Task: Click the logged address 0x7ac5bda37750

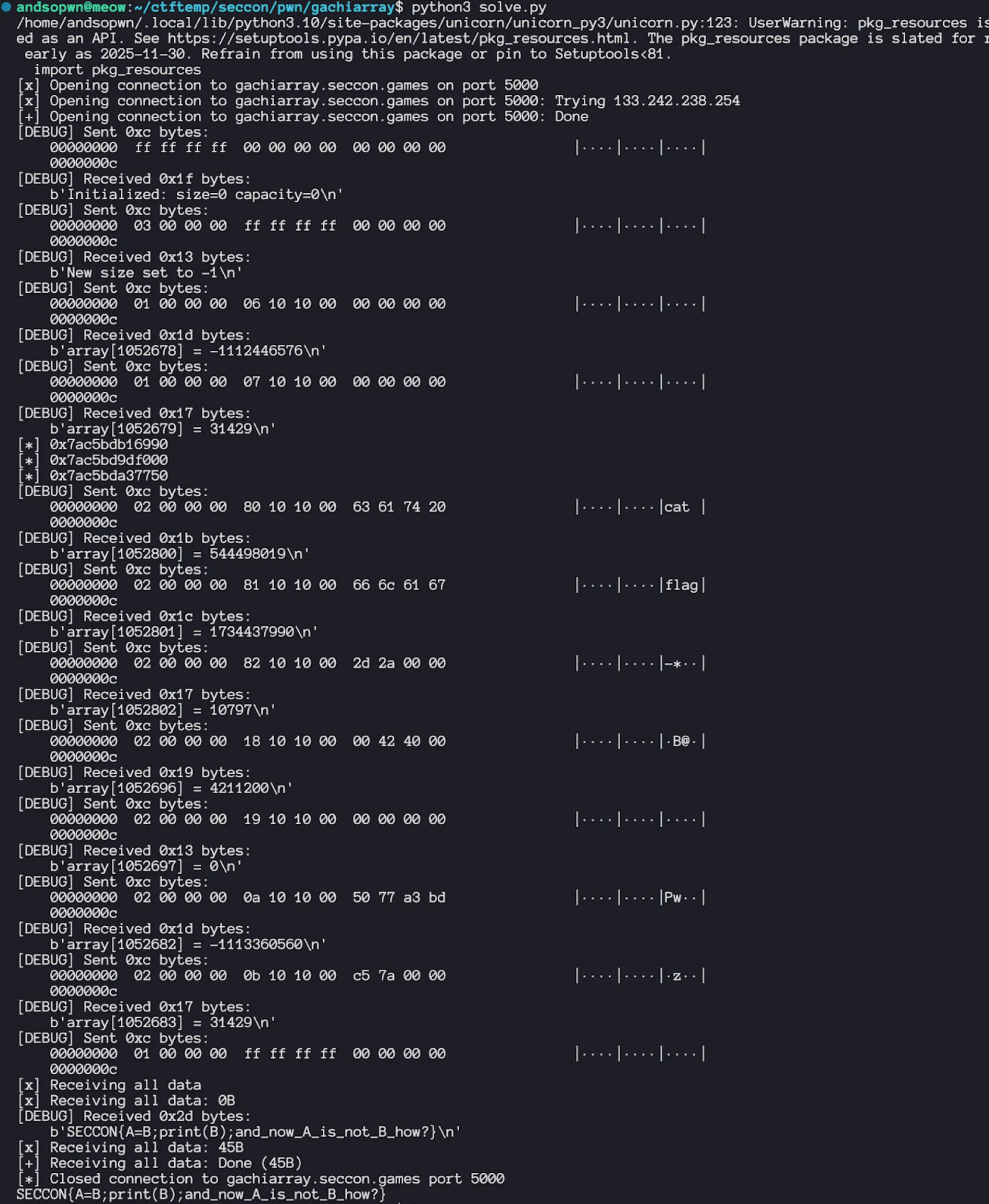Action: (x=108, y=476)
